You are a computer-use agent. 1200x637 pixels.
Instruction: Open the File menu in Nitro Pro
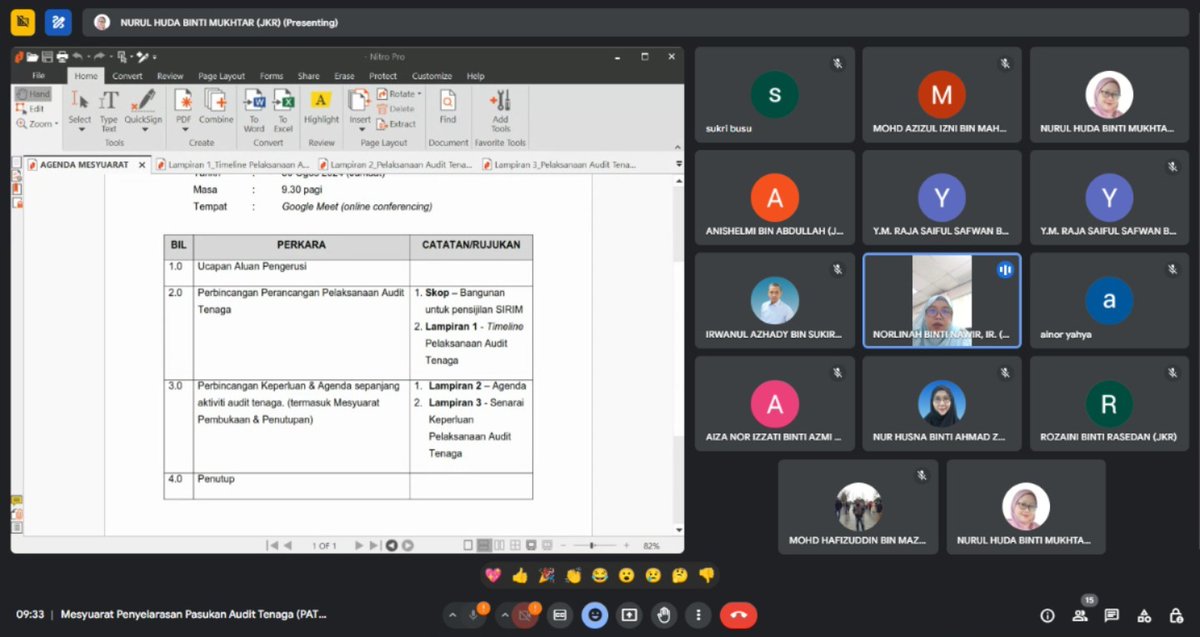pyautogui.click(x=38, y=76)
